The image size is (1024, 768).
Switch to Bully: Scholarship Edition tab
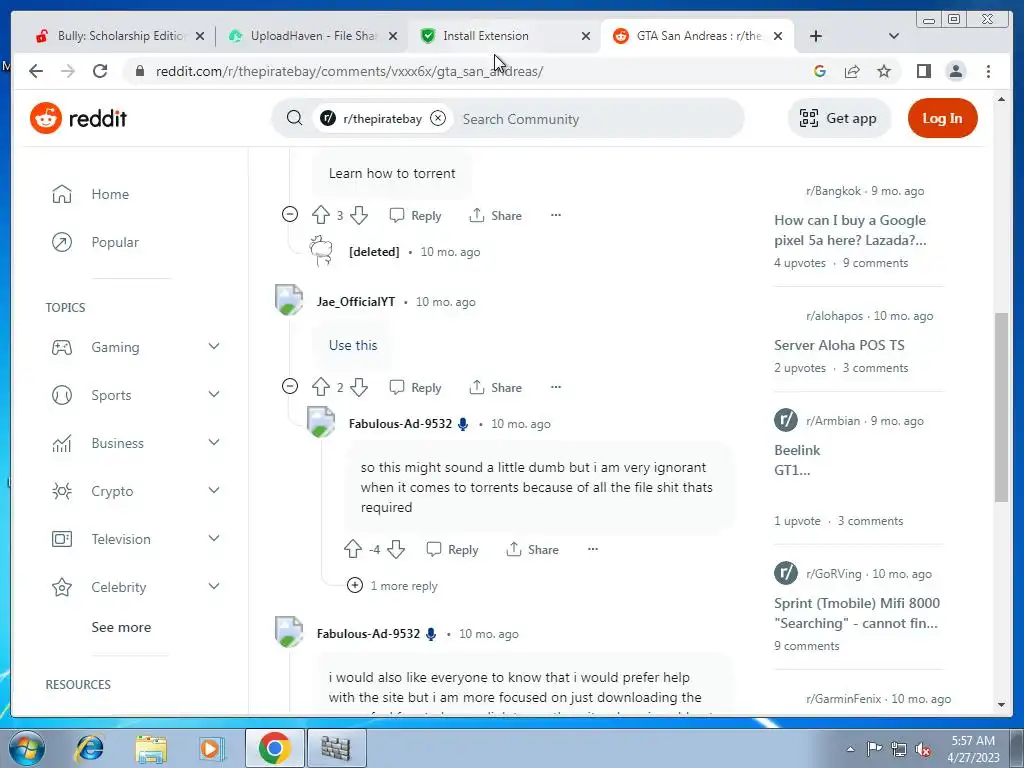tap(121, 36)
